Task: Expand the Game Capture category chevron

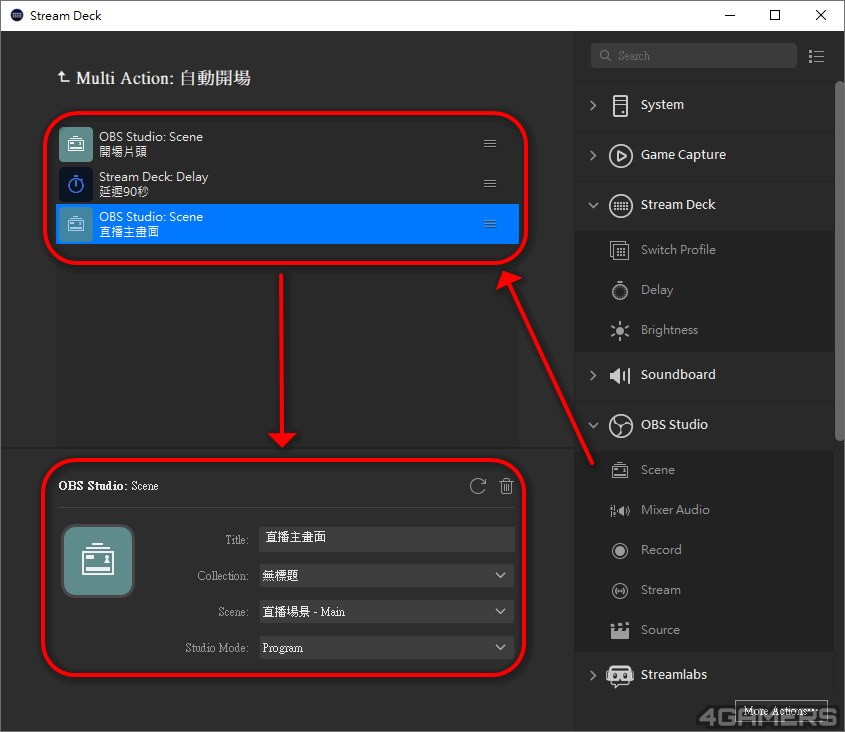Action: (593, 155)
